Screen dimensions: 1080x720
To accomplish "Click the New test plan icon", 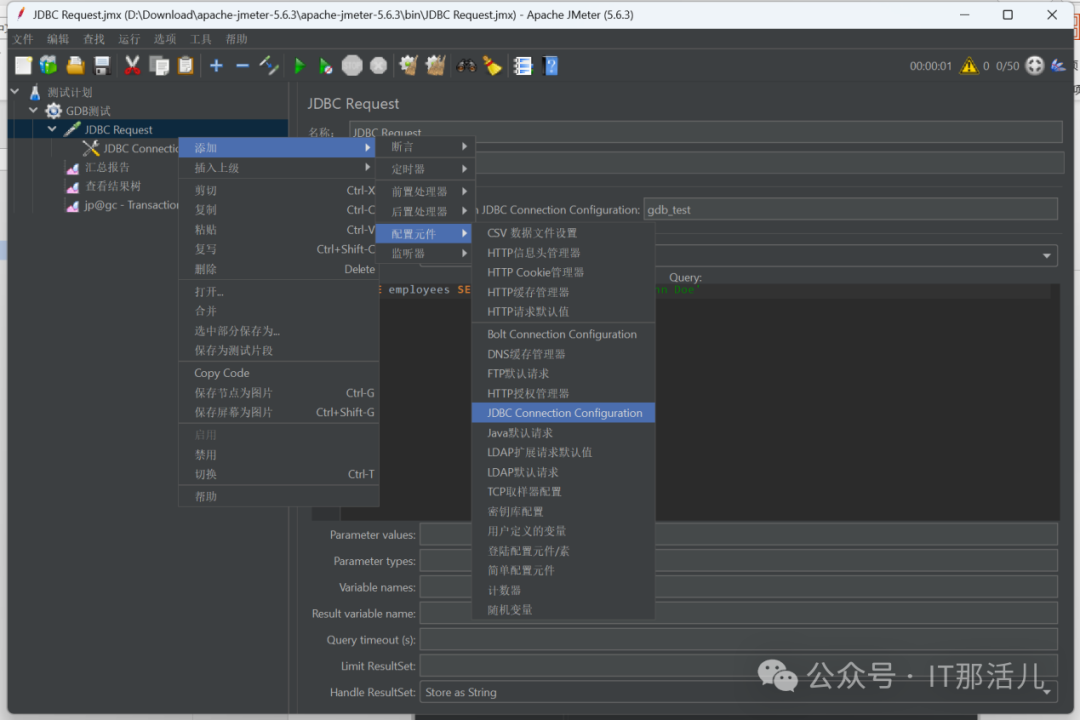I will click(23, 65).
